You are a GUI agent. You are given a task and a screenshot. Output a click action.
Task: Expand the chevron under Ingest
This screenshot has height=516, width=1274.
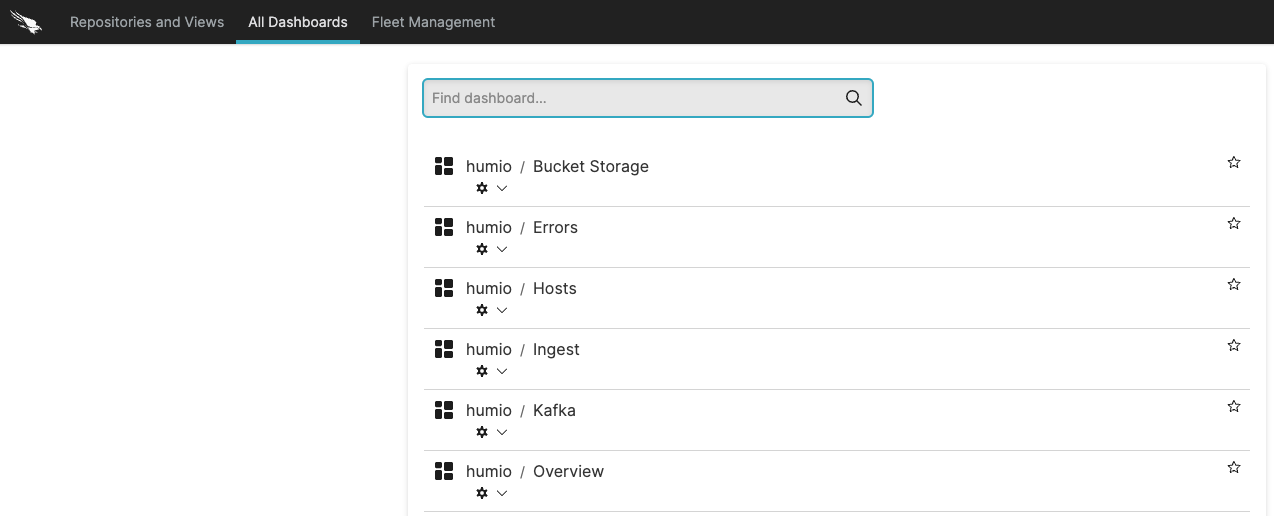pos(502,371)
